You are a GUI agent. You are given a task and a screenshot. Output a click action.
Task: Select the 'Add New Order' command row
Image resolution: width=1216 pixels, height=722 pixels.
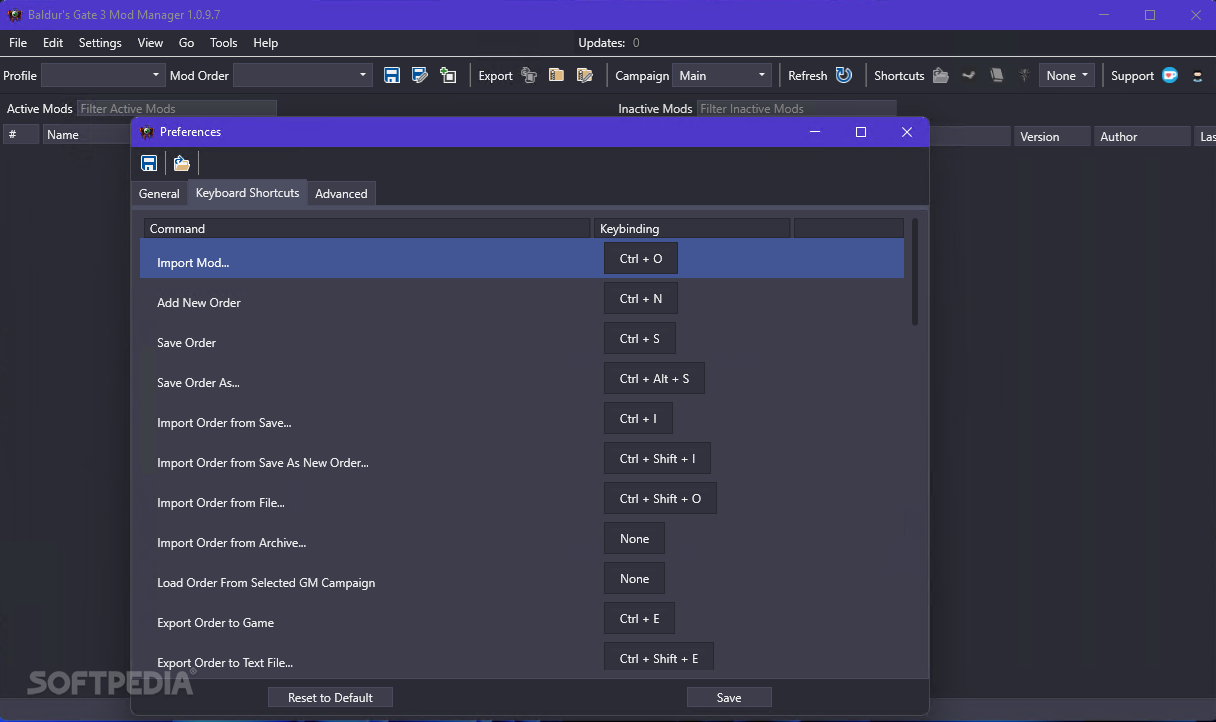(522, 298)
